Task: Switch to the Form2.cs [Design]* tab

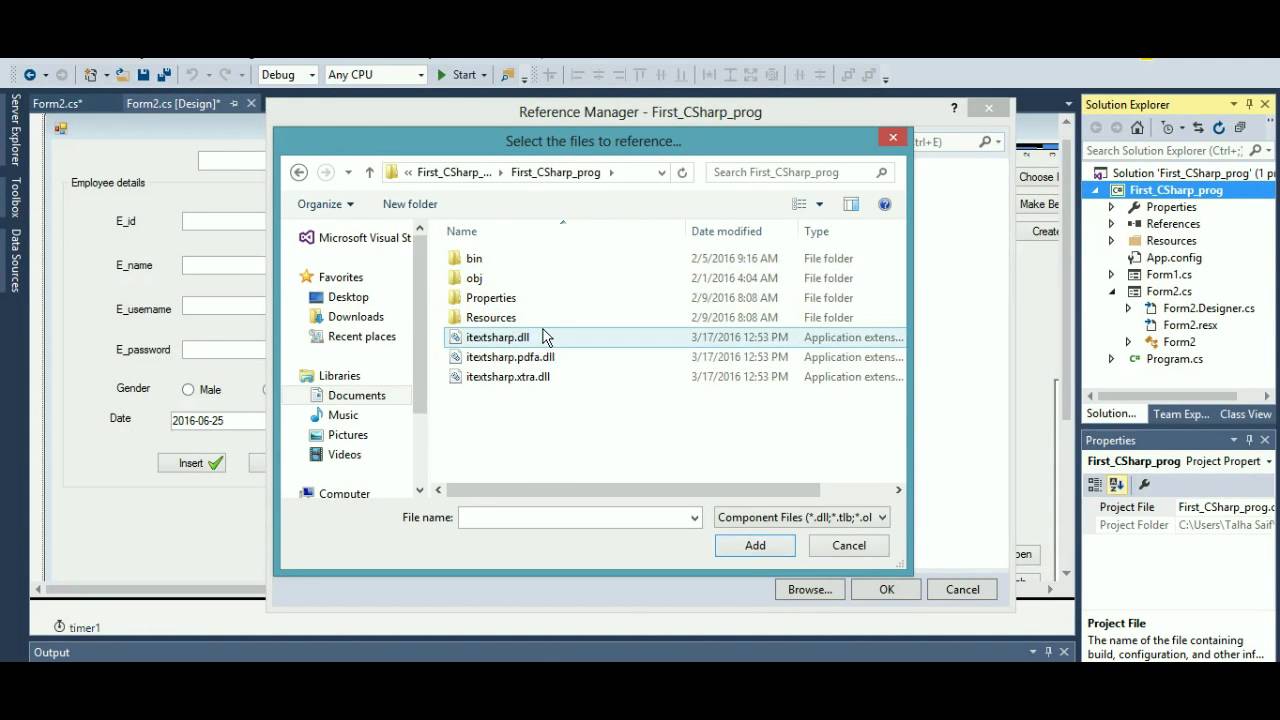Action: pos(174,104)
